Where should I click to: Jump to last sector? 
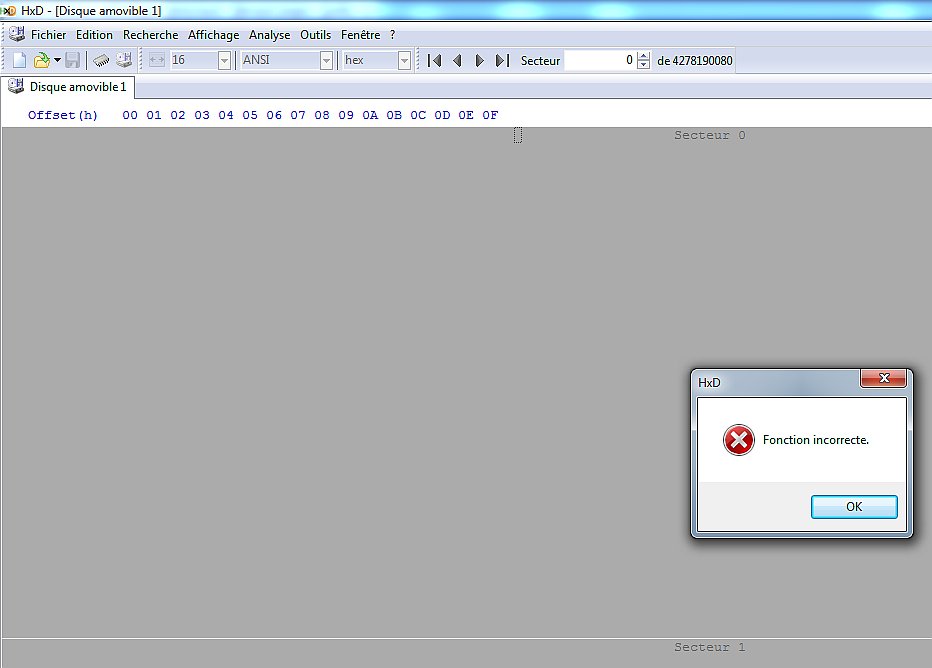[x=502, y=61]
